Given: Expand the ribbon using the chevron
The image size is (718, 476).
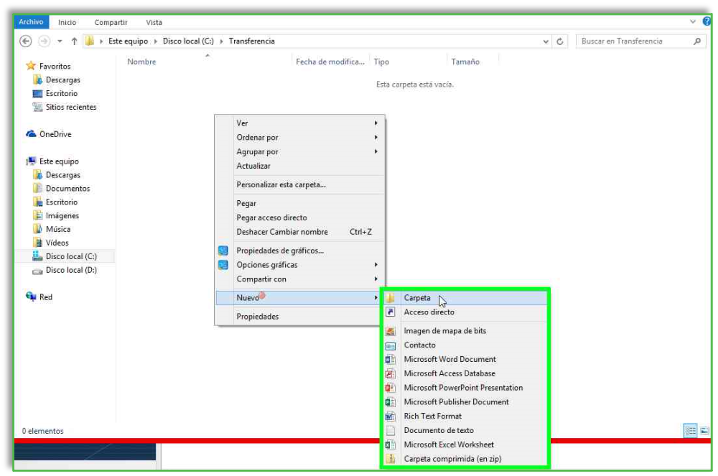Looking at the screenshot, I should pyautogui.click(x=692, y=22).
